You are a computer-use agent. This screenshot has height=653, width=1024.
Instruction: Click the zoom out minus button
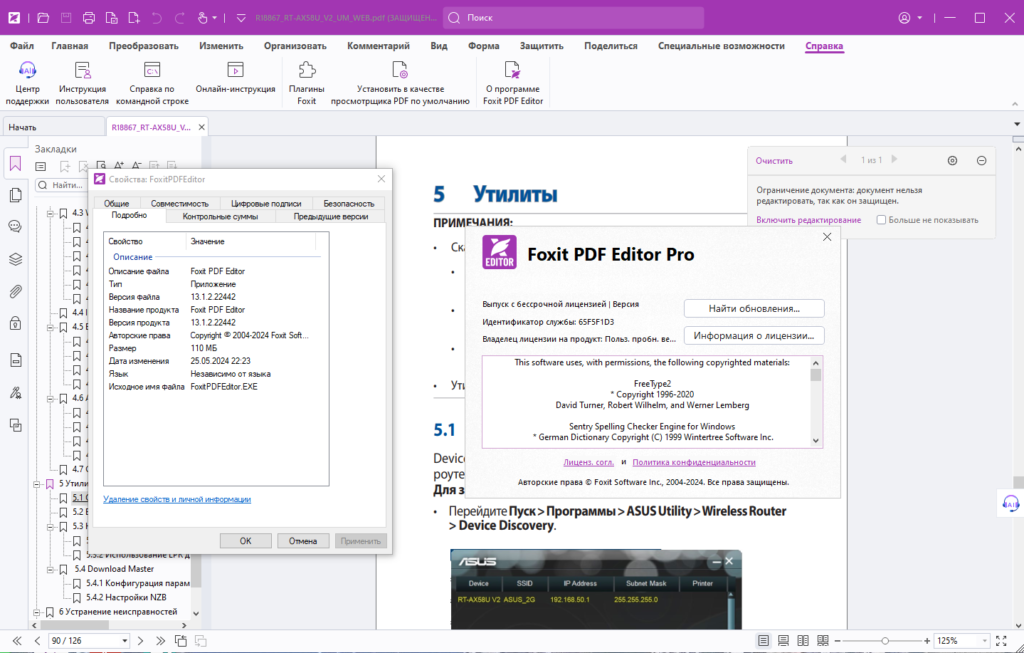[838, 641]
